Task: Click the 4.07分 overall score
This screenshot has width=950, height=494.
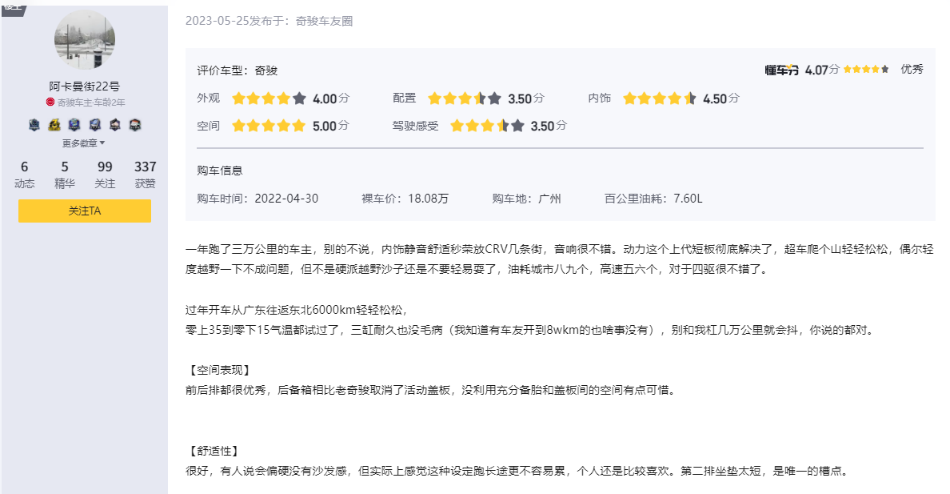Action: coord(822,70)
